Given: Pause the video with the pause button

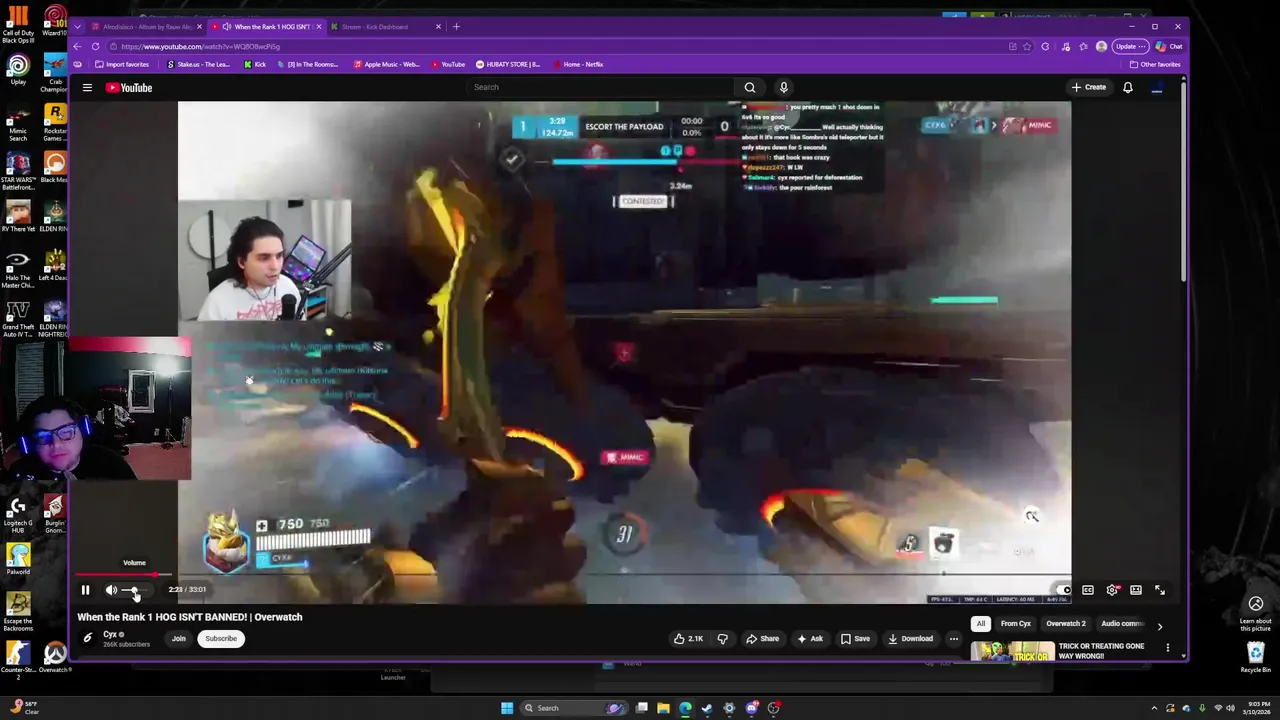Looking at the screenshot, I should coord(85,590).
